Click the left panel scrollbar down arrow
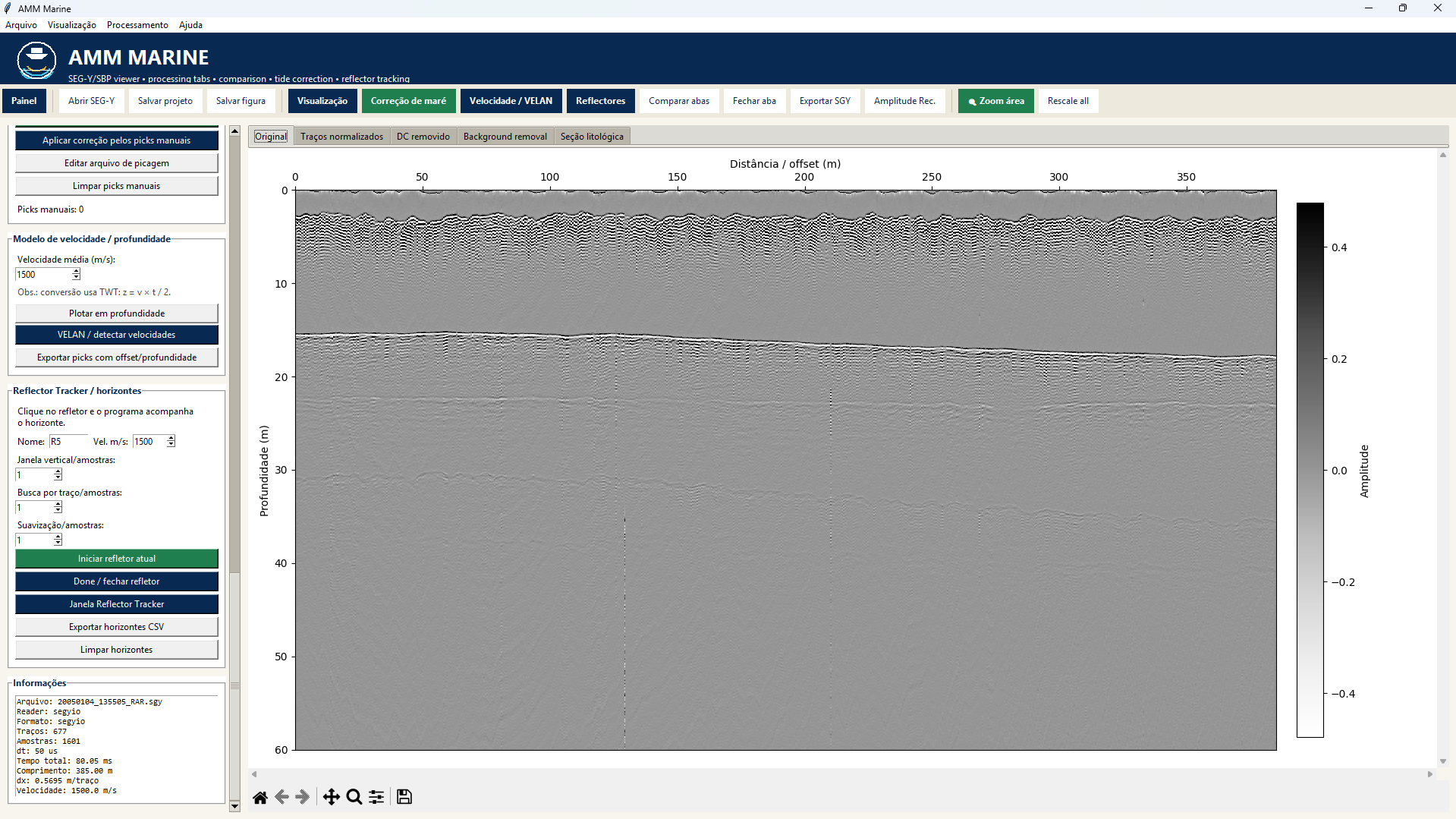This screenshot has width=1456, height=819. (x=234, y=806)
